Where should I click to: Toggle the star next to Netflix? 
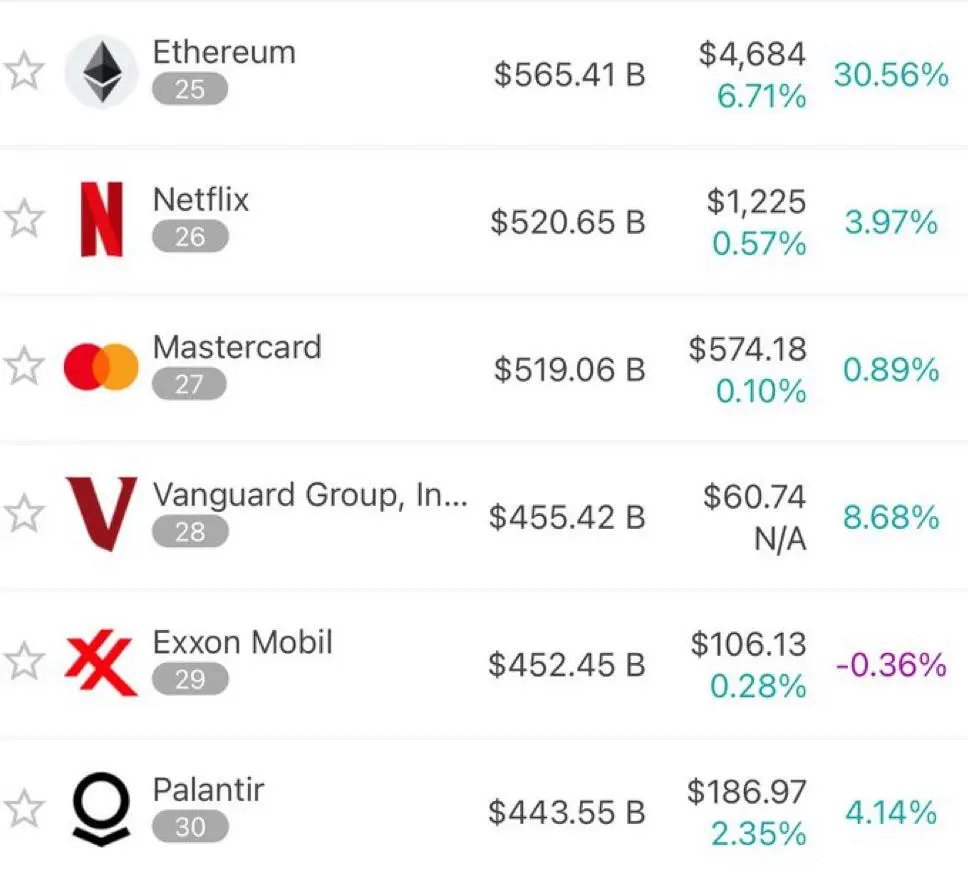[x=24, y=219]
